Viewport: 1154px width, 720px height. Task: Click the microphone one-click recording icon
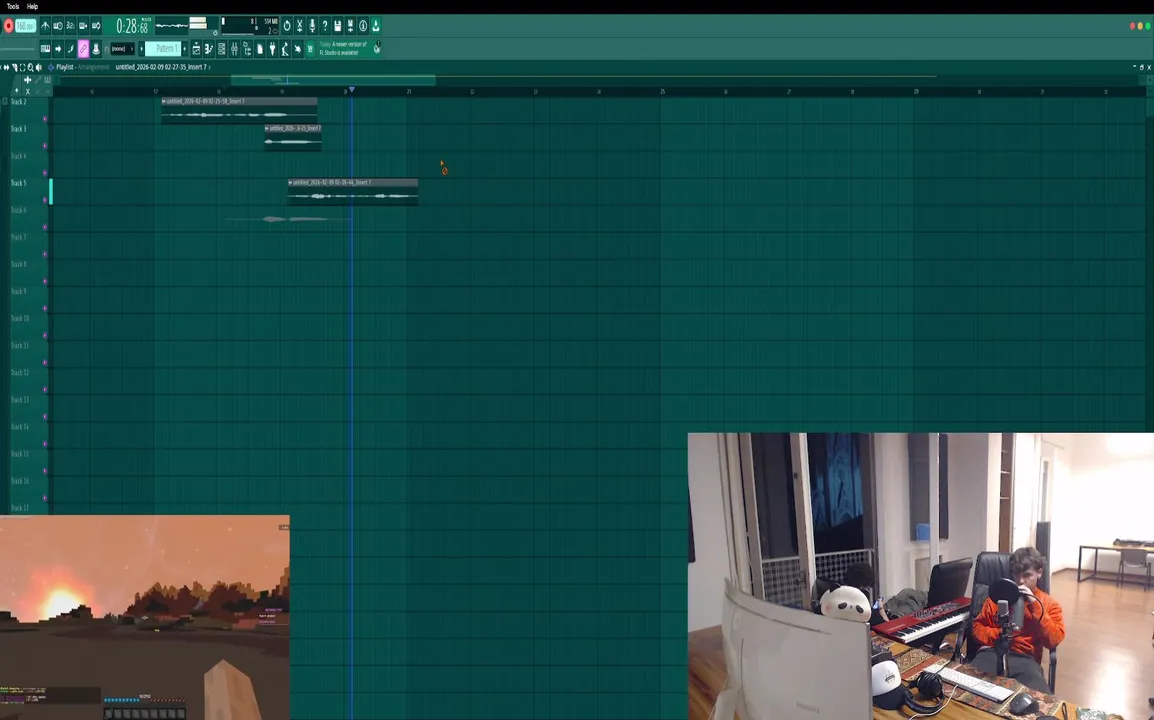(x=312, y=26)
